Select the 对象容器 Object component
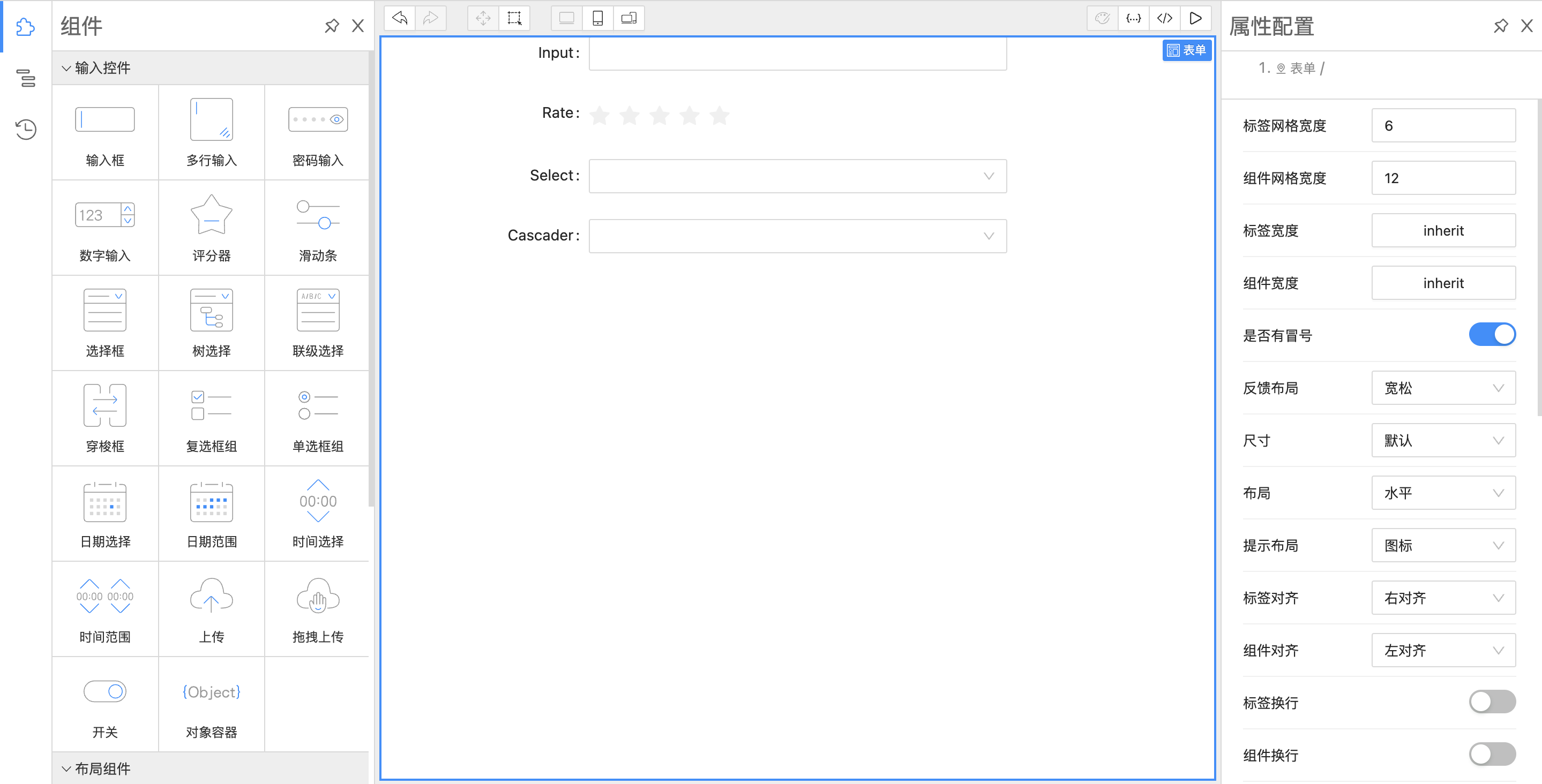The width and height of the screenshot is (1542, 784). tap(211, 704)
